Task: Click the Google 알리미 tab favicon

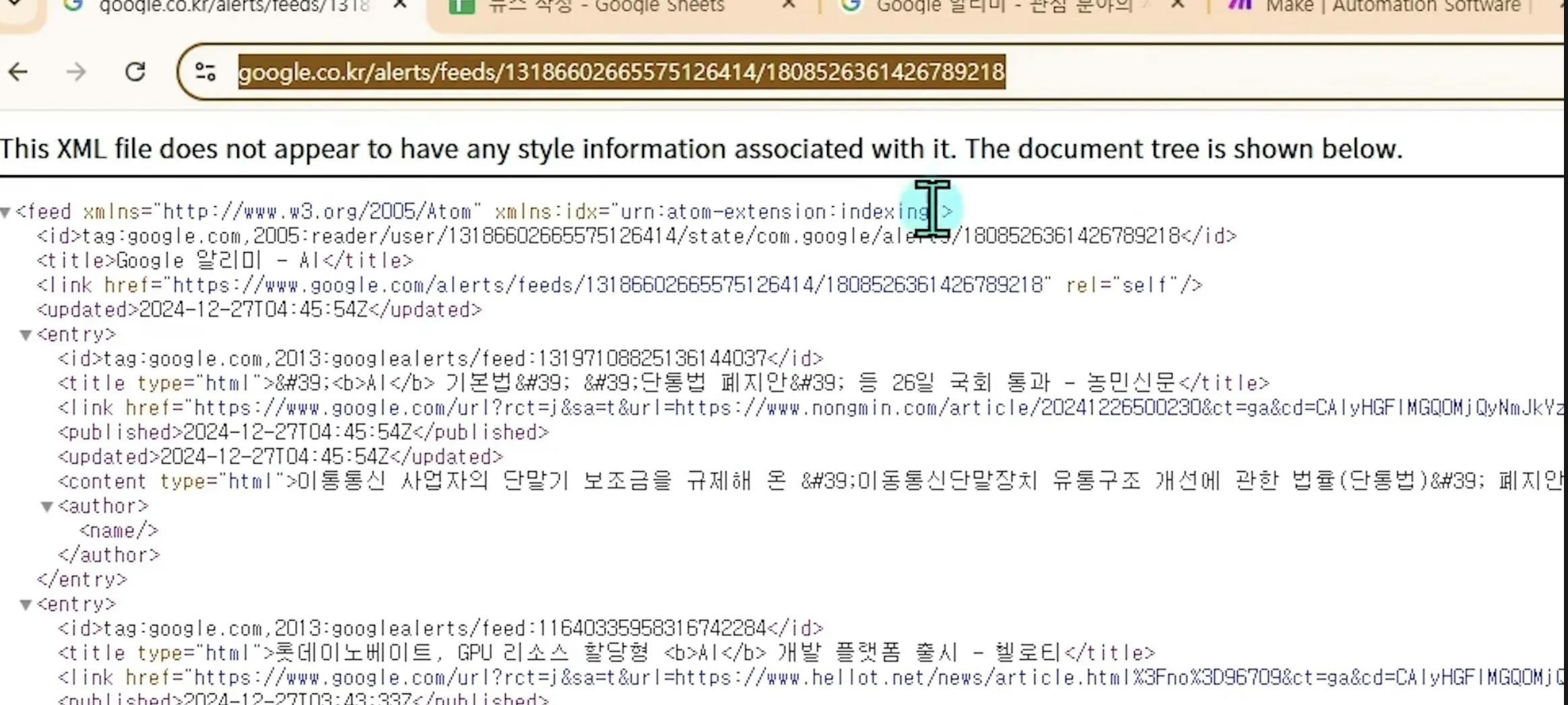Action: point(851,6)
